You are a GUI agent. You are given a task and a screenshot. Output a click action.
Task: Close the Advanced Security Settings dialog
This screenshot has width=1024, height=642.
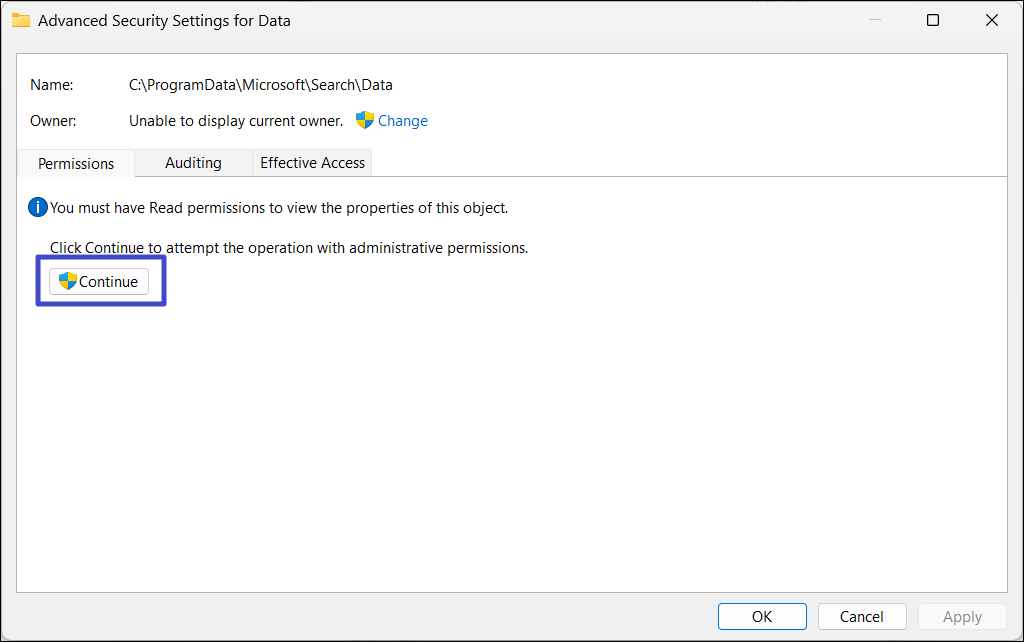point(992,20)
